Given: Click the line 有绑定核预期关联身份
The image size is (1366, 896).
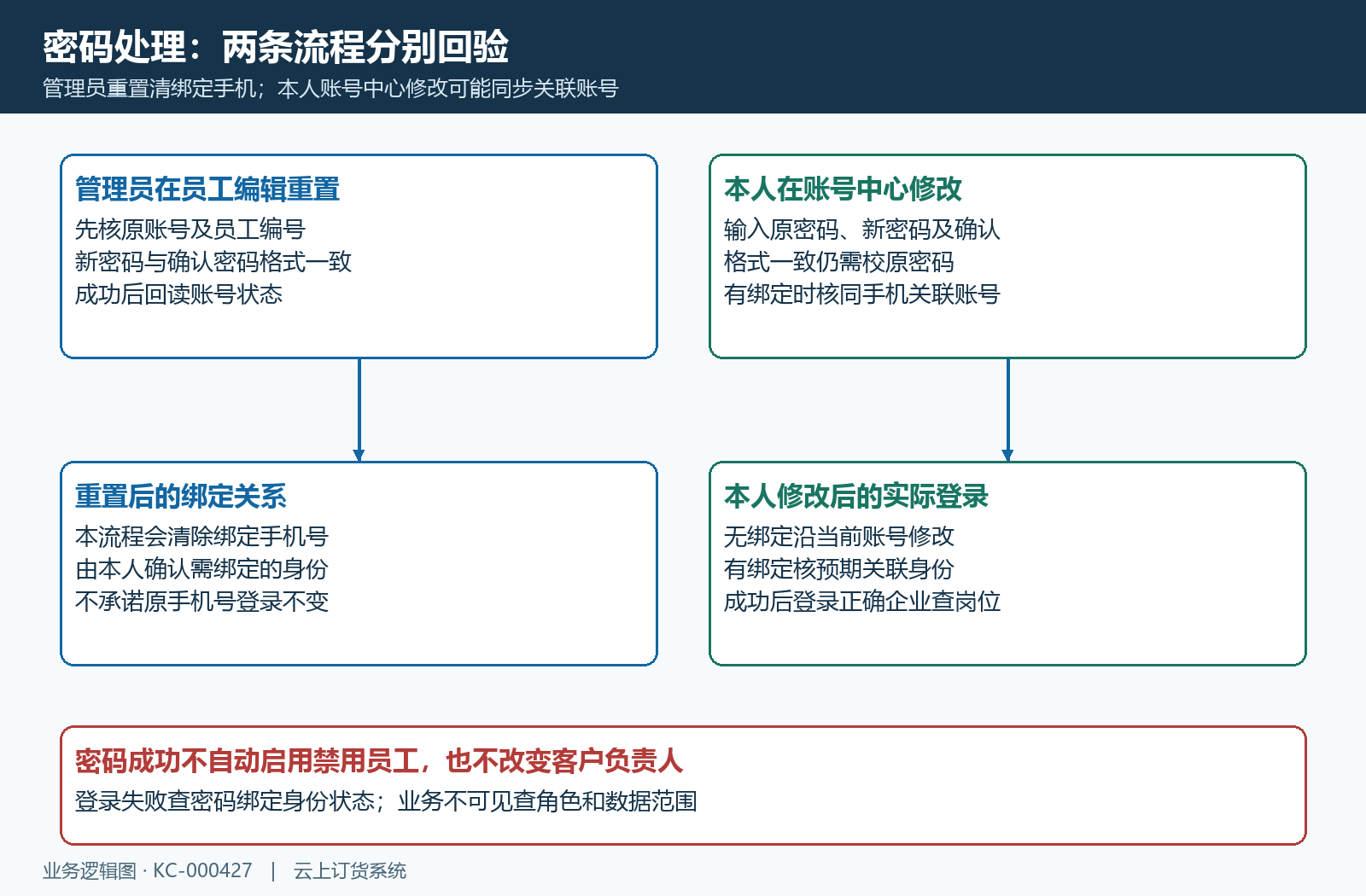Looking at the screenshot, I should point(838,569).
